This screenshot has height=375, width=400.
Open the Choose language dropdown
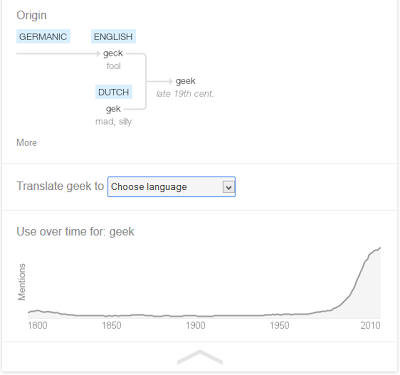click(171, 187)
